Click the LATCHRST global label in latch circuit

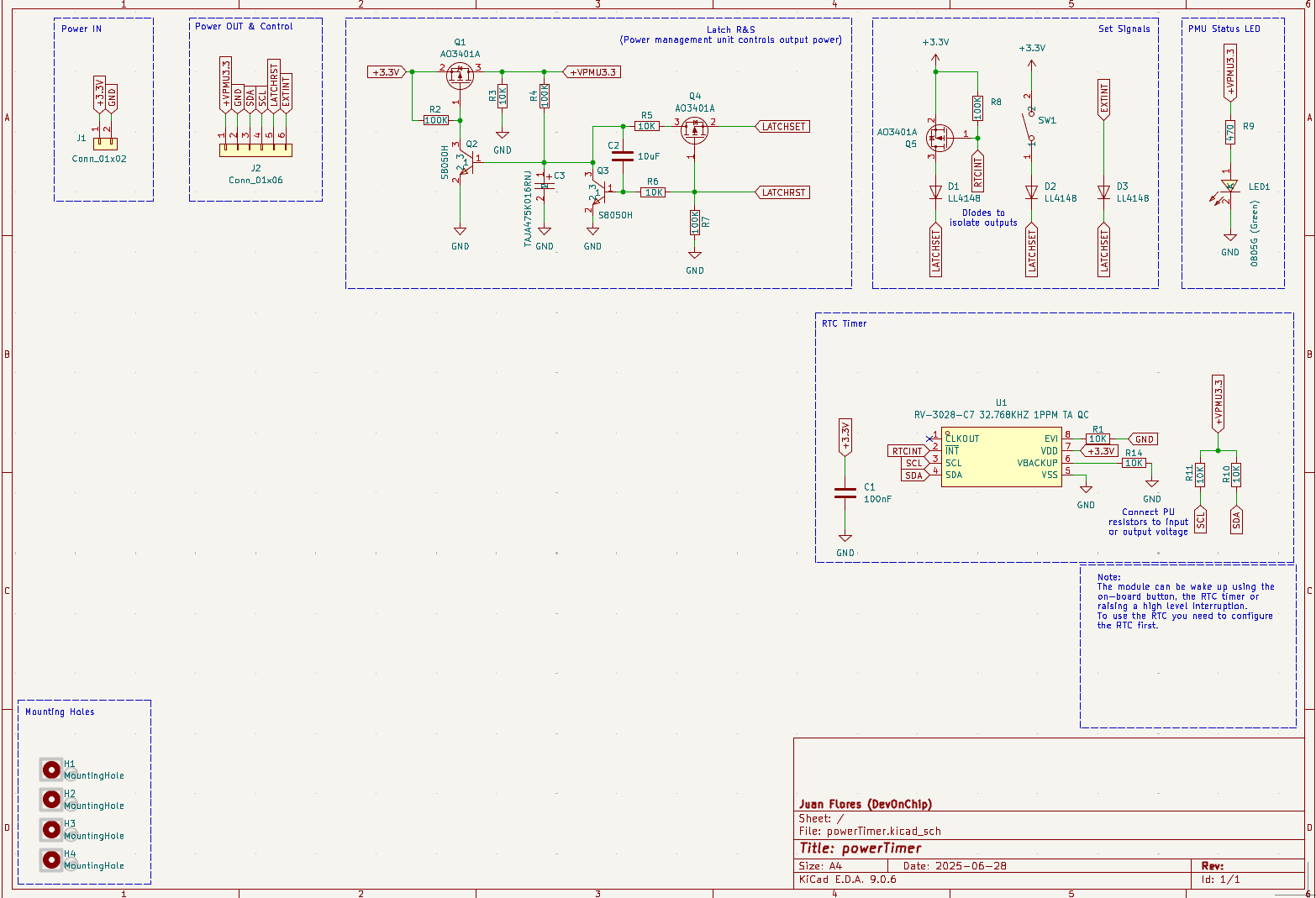782,192
